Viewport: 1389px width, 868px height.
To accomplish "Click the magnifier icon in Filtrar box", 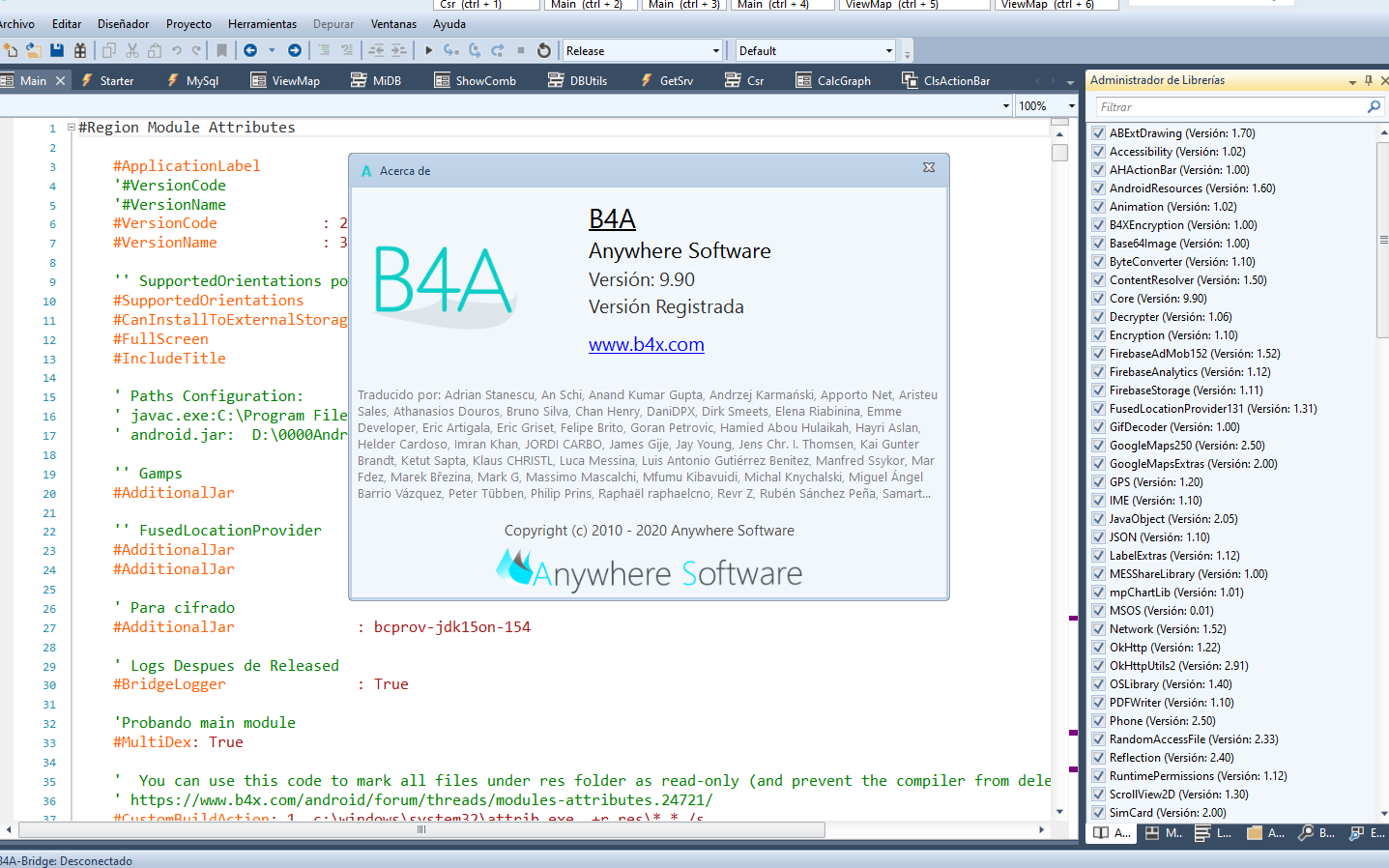I will click(x=1374, y=106).
